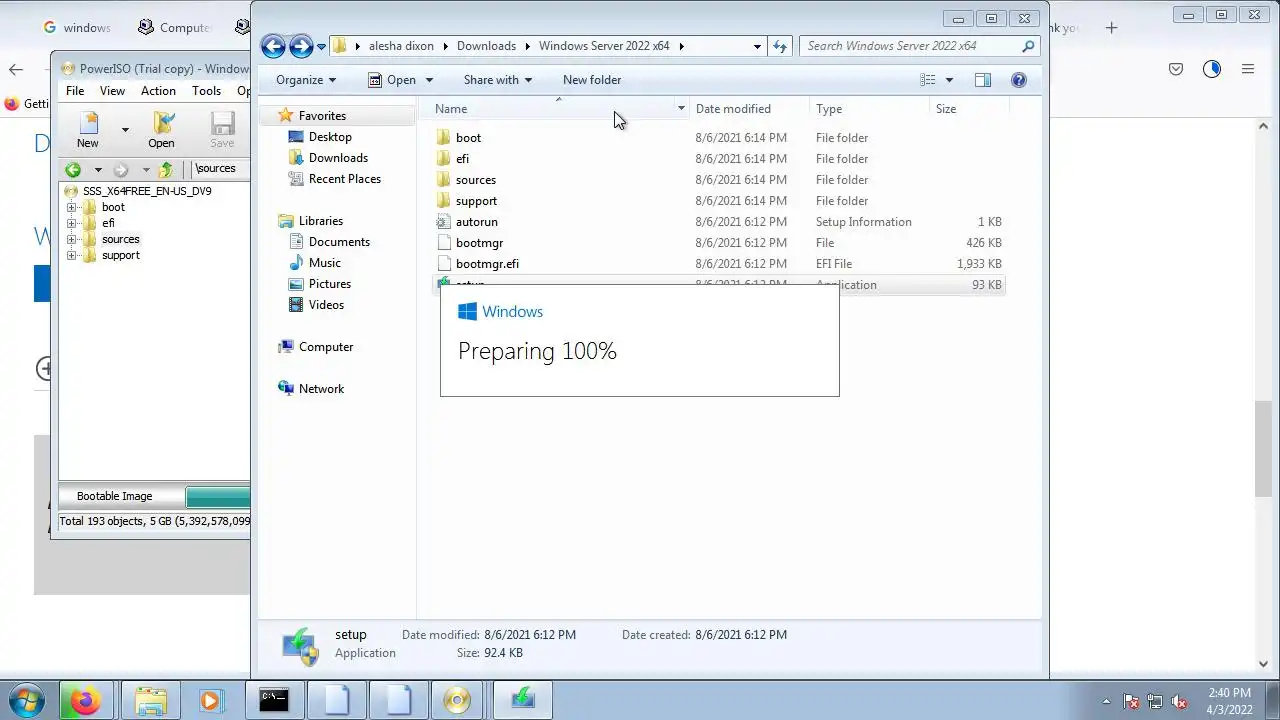Open Desktop in navigation pane
The height and width of the screenshot is (720, 1280).
tap(330, 137)
